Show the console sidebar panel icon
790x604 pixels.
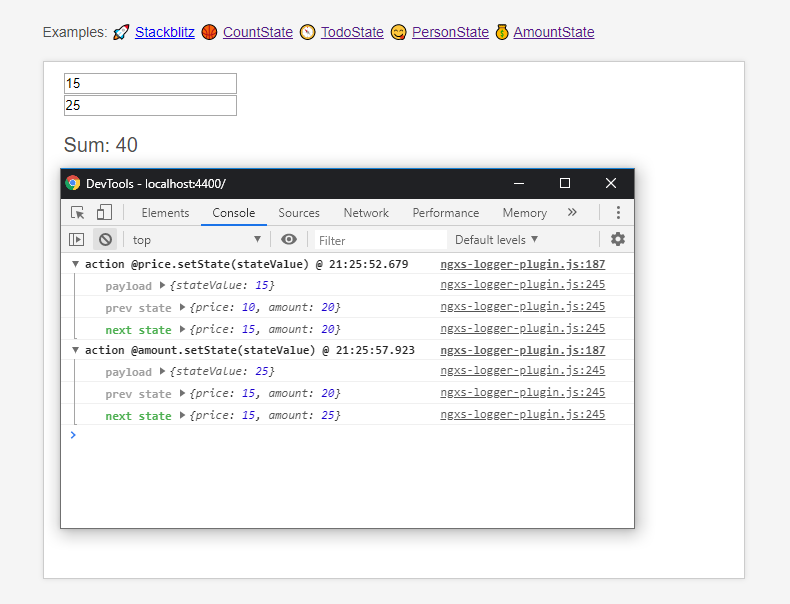(76, 240)
